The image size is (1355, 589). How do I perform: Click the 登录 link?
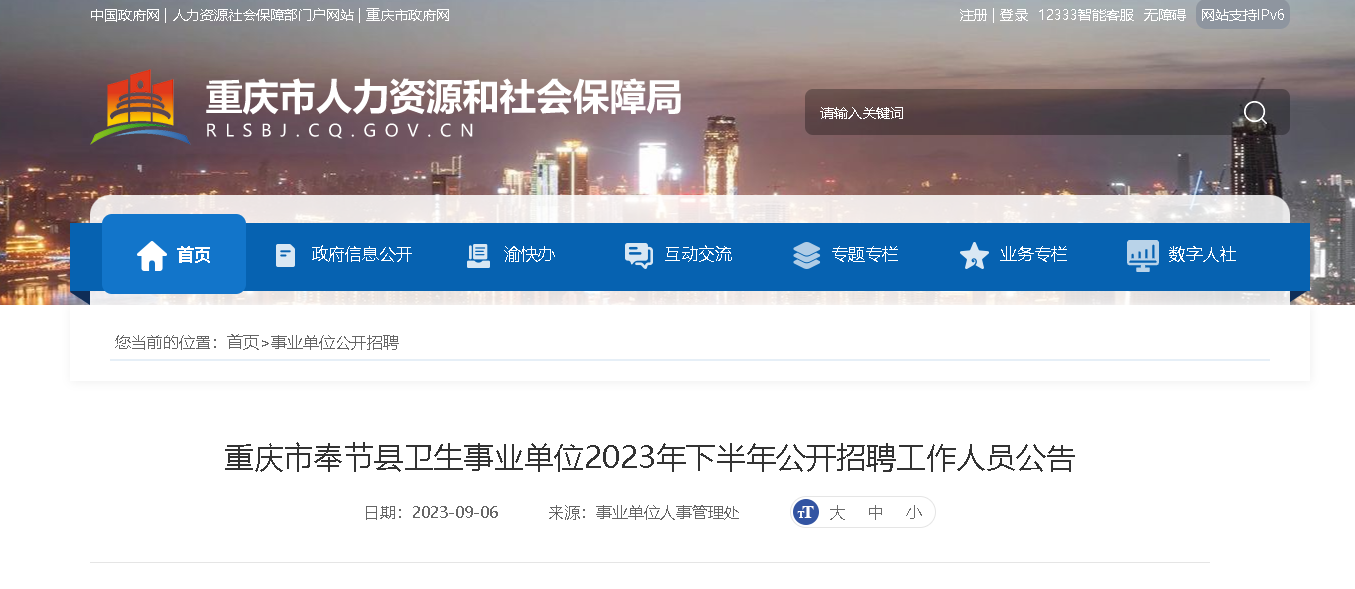pos(1014,15)
